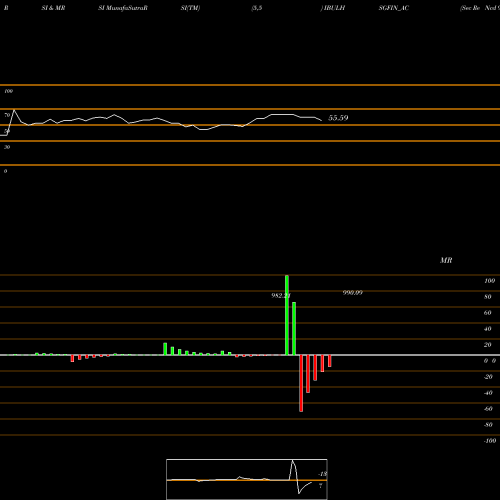Click the SI(TM) header text
This screenshot has height=500, width=500.
coord(190,8)
